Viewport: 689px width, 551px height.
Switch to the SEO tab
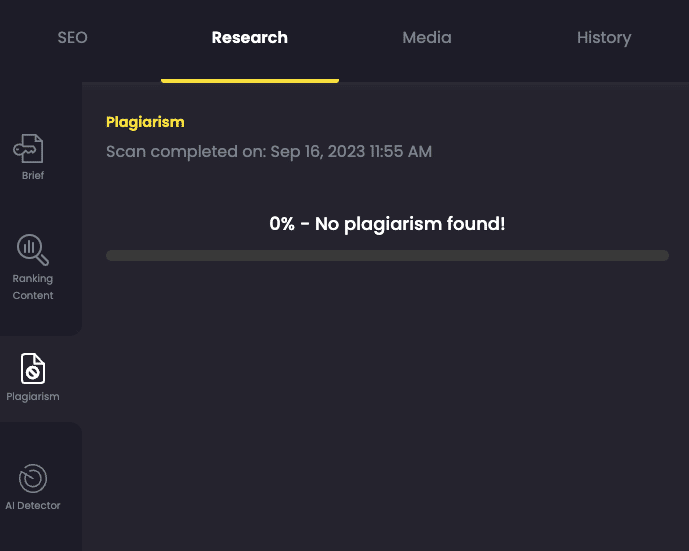pyautogui.click(x=73, y=37)
